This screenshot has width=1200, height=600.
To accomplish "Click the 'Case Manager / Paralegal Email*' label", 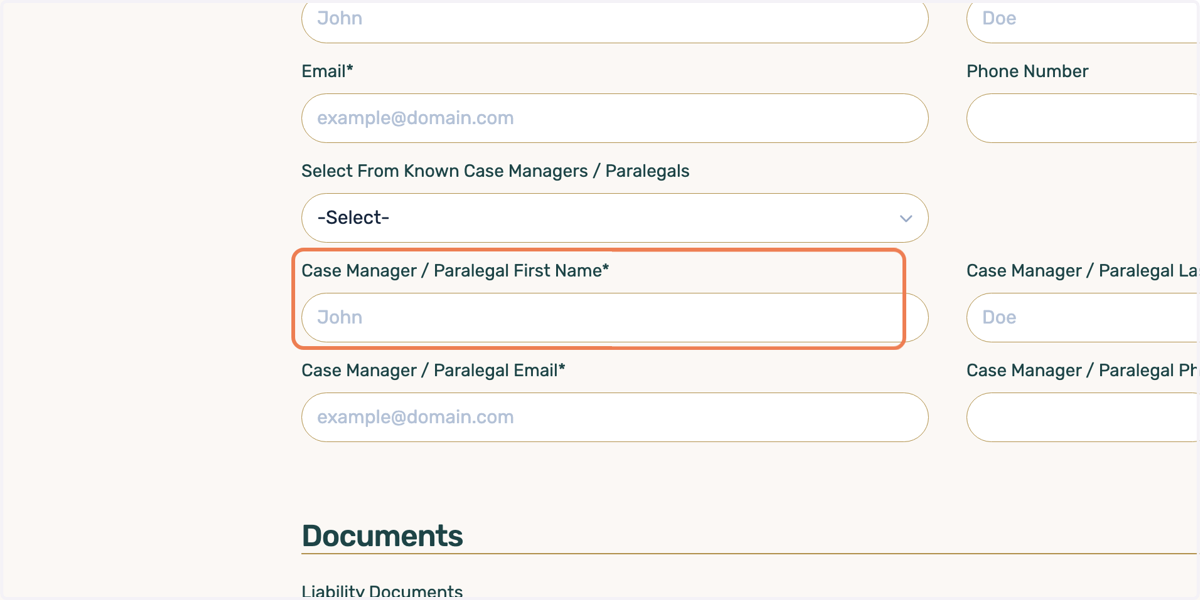I will point(433,370).
